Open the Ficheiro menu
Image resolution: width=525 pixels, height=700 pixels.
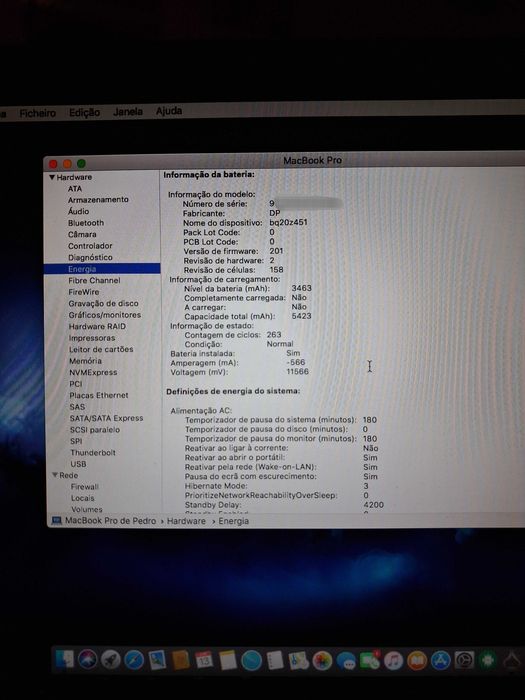(38, 113)
